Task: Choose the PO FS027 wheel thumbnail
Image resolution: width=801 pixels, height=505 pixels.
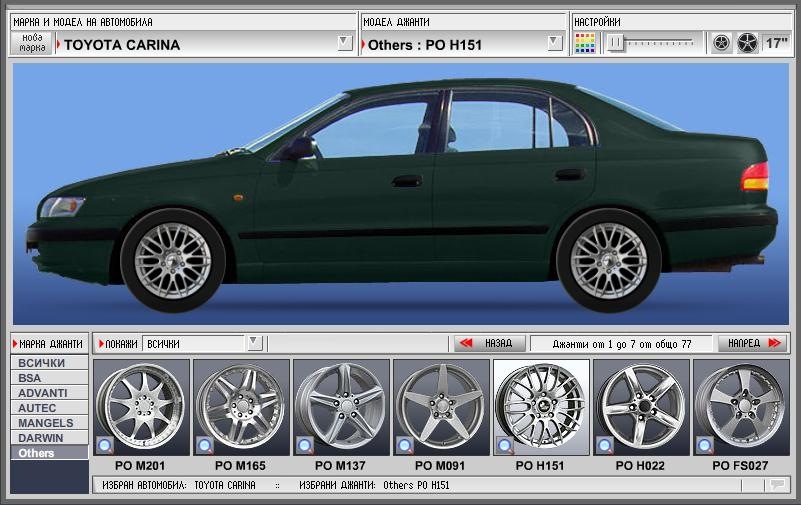Action: pos(741,407)
